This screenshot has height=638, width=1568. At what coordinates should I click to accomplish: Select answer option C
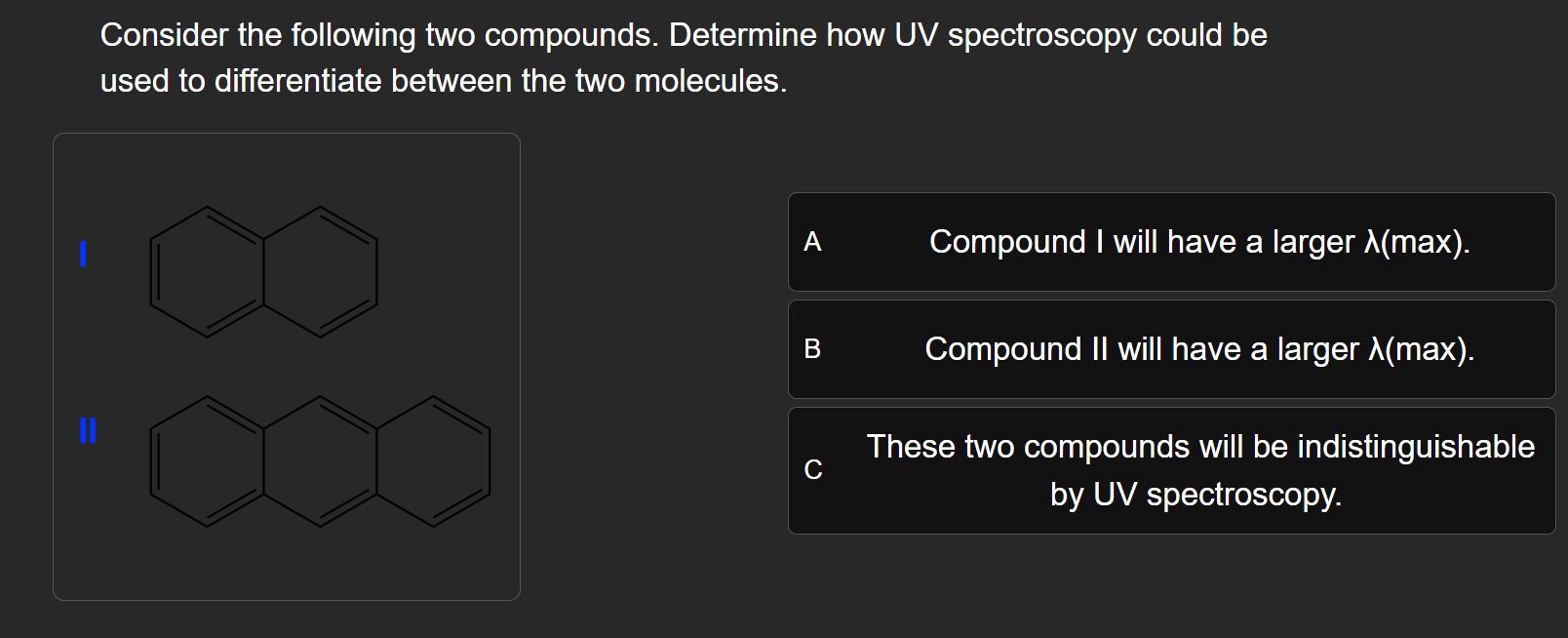[1170, 470]
